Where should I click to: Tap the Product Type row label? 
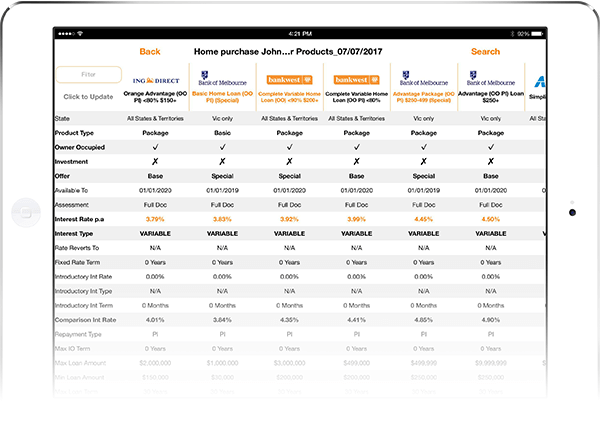click(74, 133)
